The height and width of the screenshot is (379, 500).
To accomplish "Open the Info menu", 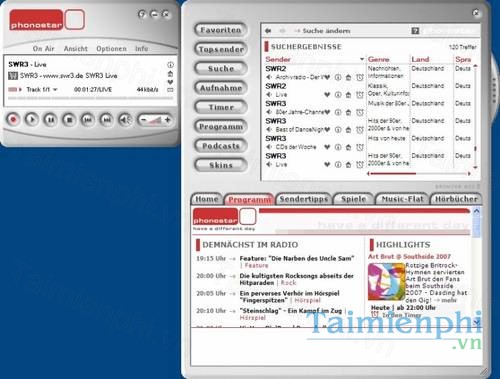I will [x=142, y=49].
